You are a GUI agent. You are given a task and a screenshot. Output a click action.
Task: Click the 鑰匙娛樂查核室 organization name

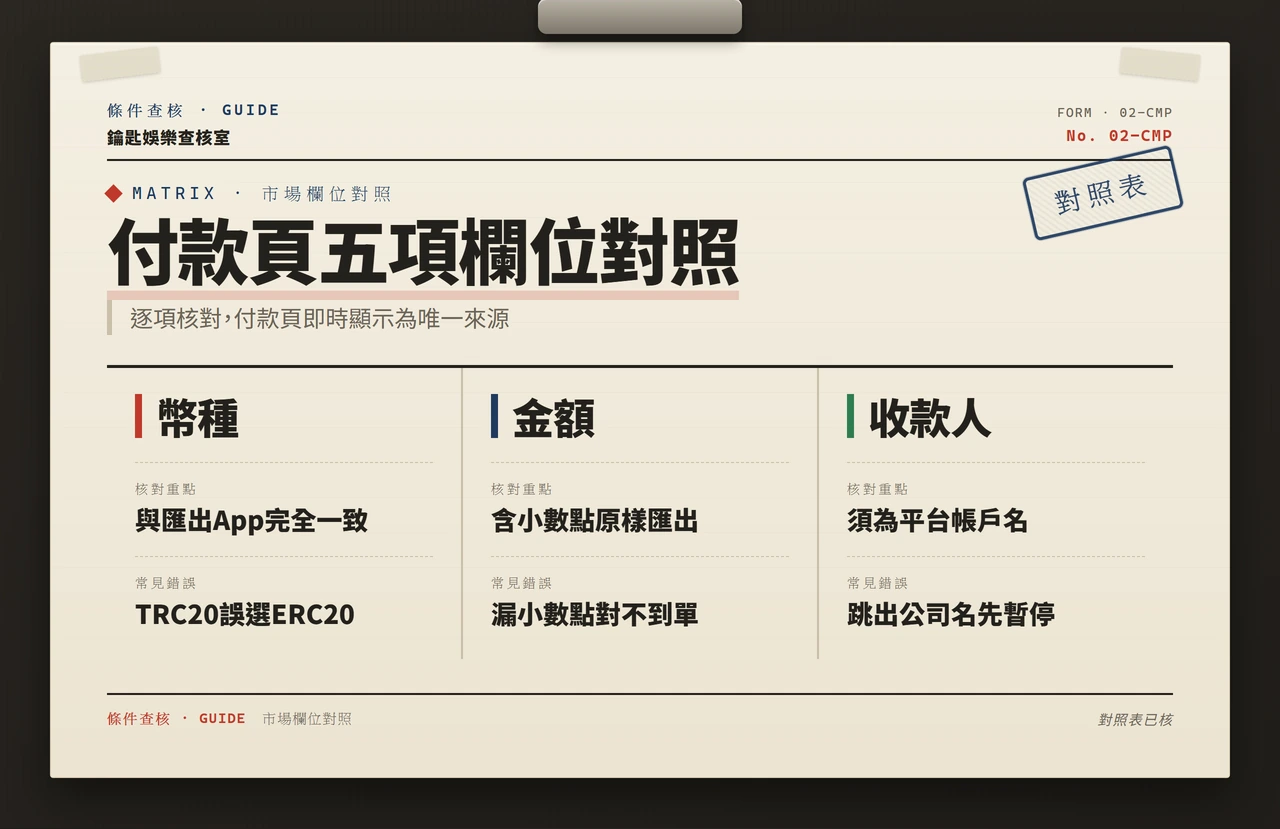[168, 138]
